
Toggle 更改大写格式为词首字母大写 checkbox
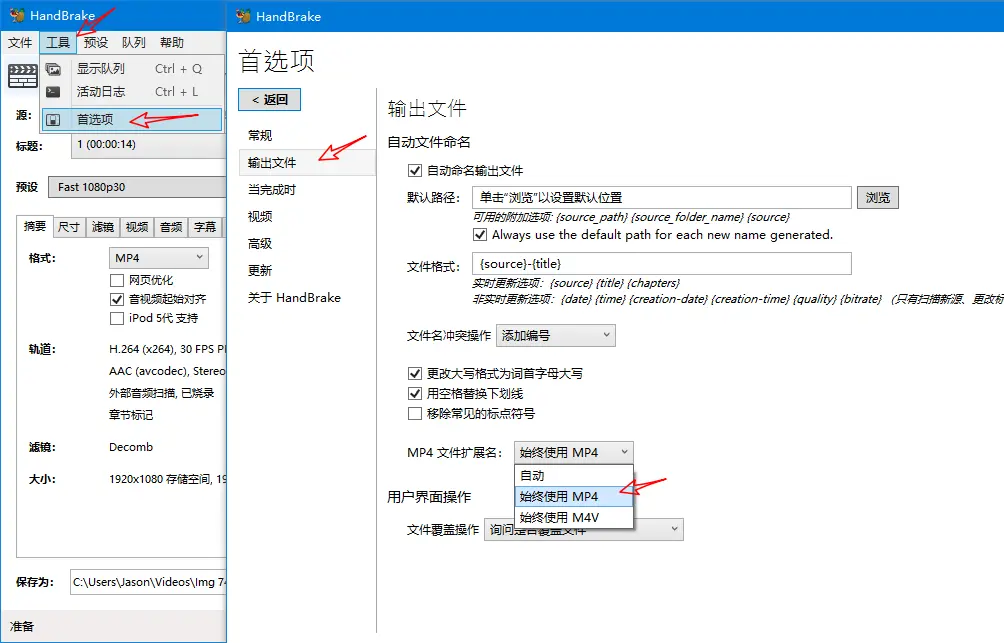coord(415,373)
